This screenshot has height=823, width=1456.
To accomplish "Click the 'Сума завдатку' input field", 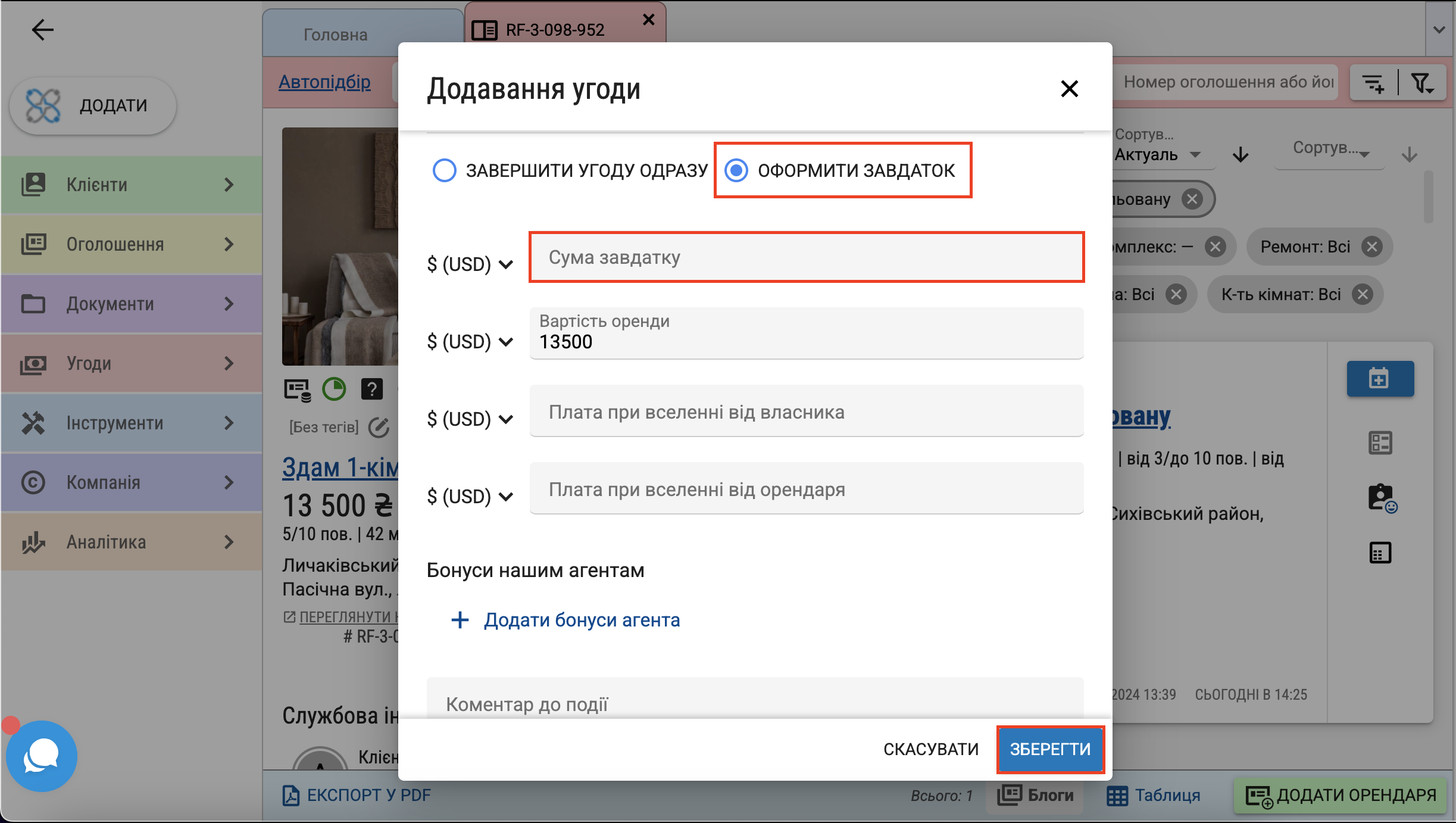I will pyautogui.click(x=807, y=257).
